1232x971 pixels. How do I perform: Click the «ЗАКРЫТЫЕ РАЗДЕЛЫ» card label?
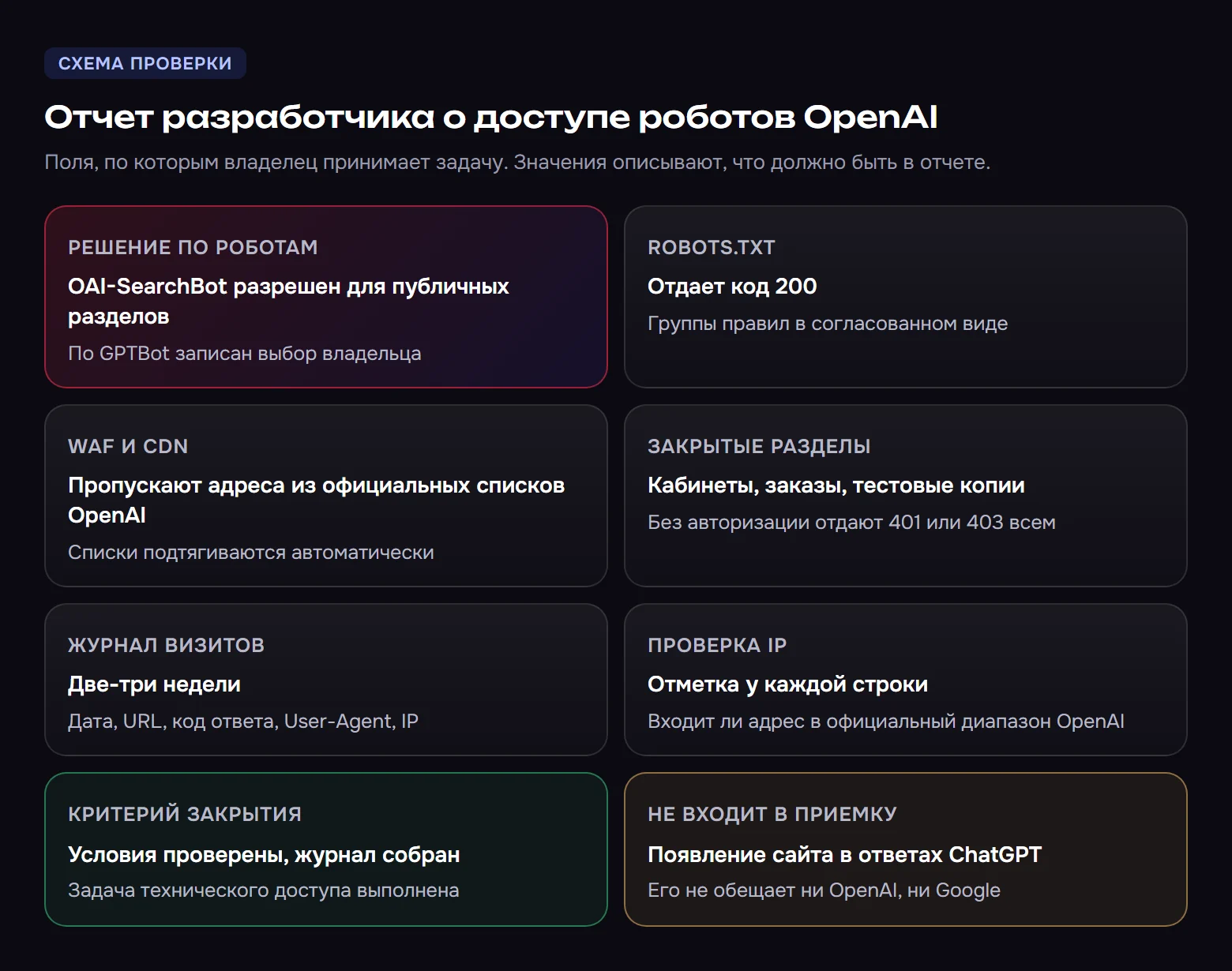point(759,446)
